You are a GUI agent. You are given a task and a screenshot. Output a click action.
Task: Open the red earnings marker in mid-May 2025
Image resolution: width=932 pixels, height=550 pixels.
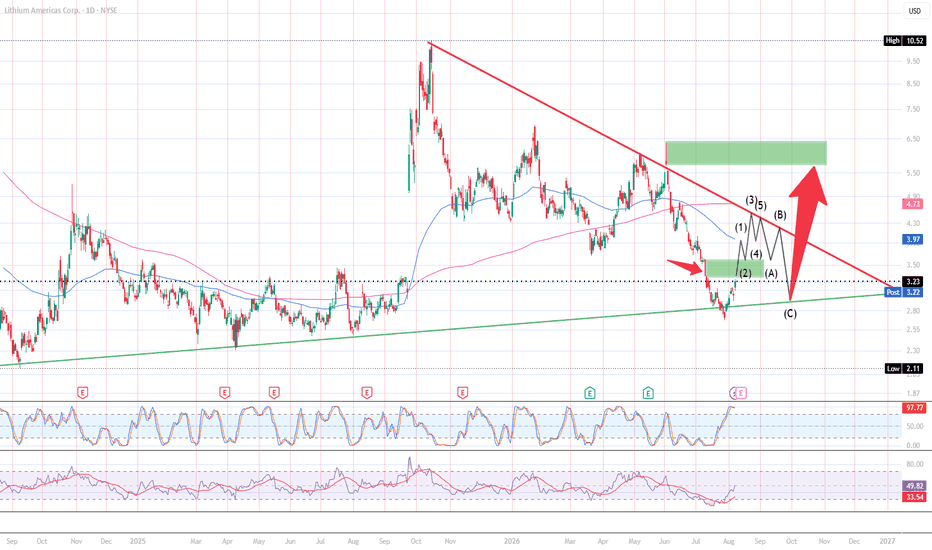(273, 392)
